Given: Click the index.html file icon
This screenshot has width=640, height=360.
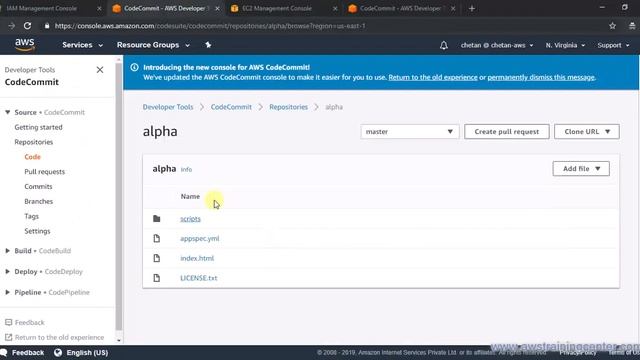Looking at the screenshot, I should click(157, 258).
